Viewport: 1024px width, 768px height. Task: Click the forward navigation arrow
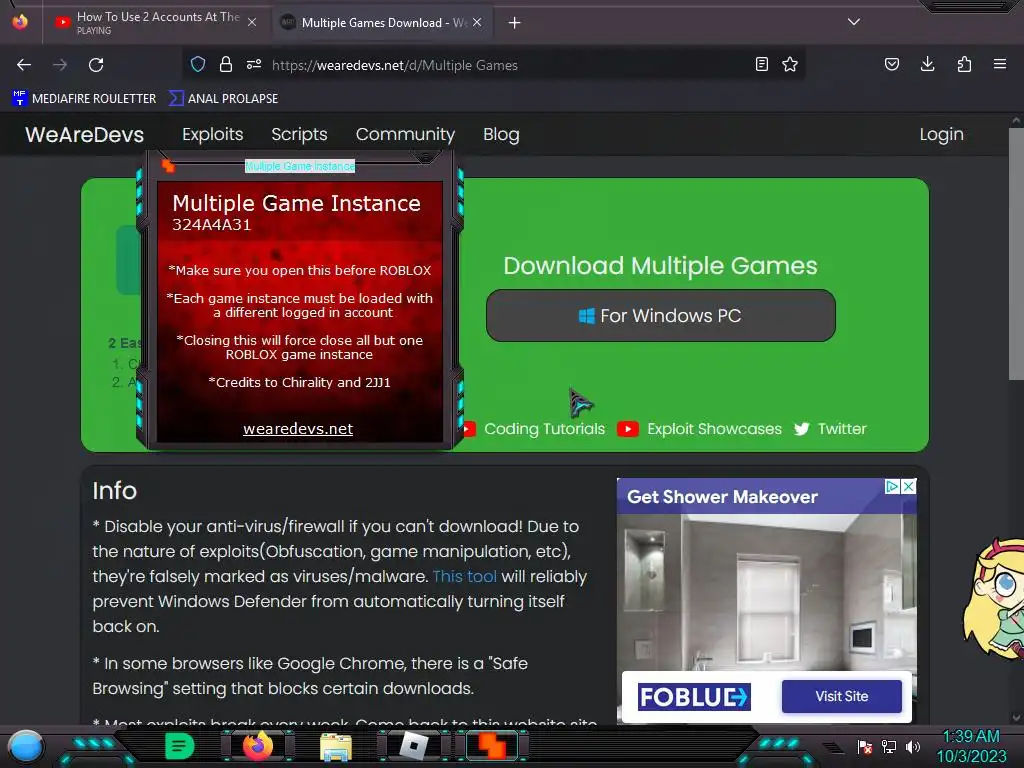point(60,65)
